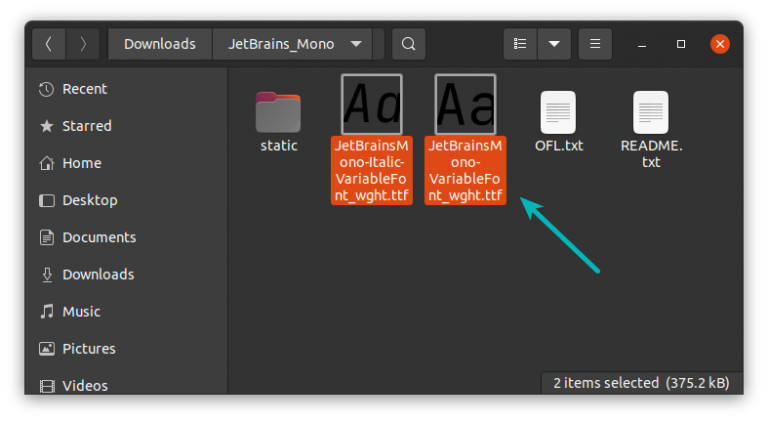The image size is (768, 423).
Task: Show Recent files in sidebar
Action: pos(85,89)
